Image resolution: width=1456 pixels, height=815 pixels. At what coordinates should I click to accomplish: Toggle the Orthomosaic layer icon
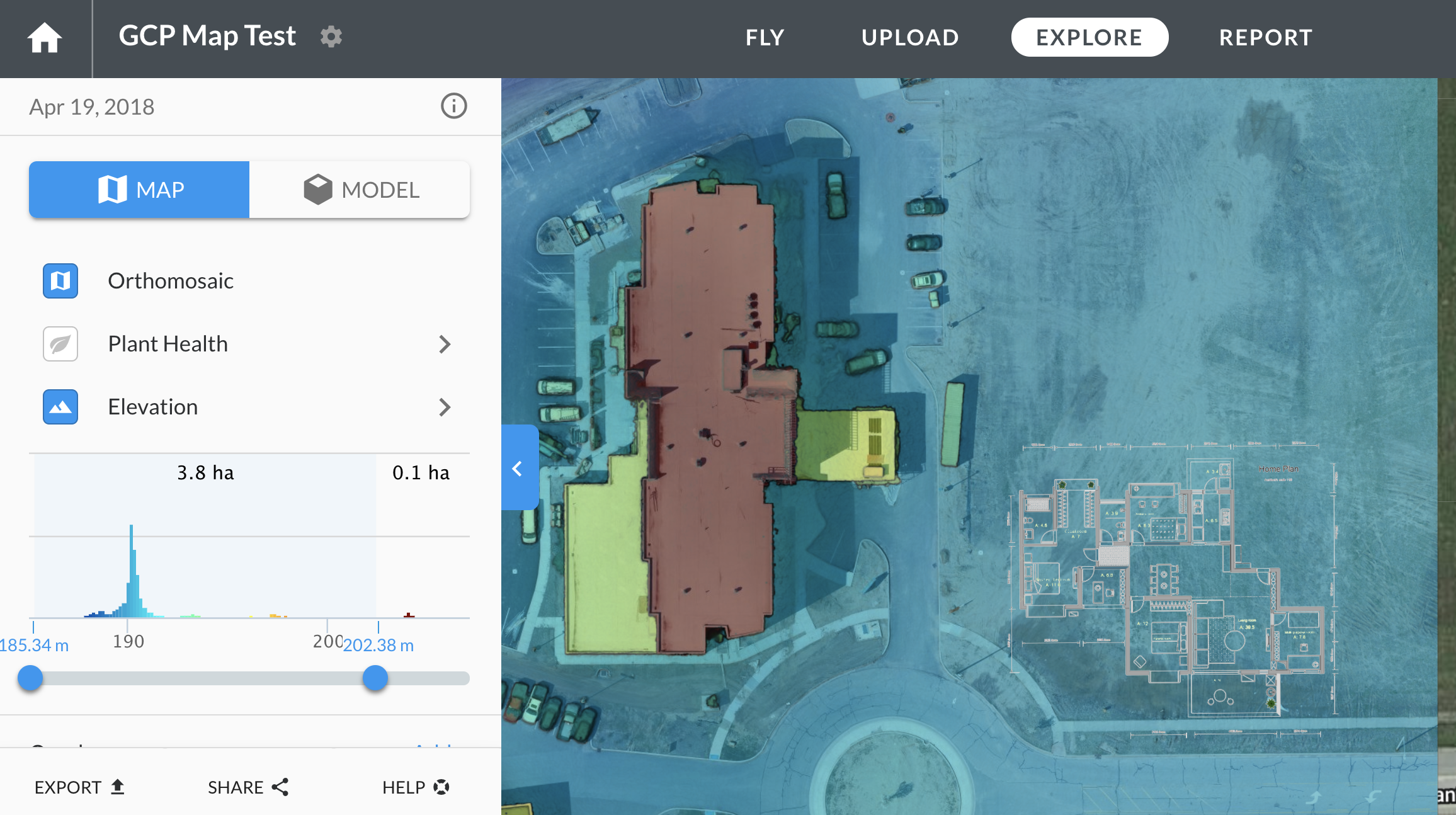tap(60, 281)
